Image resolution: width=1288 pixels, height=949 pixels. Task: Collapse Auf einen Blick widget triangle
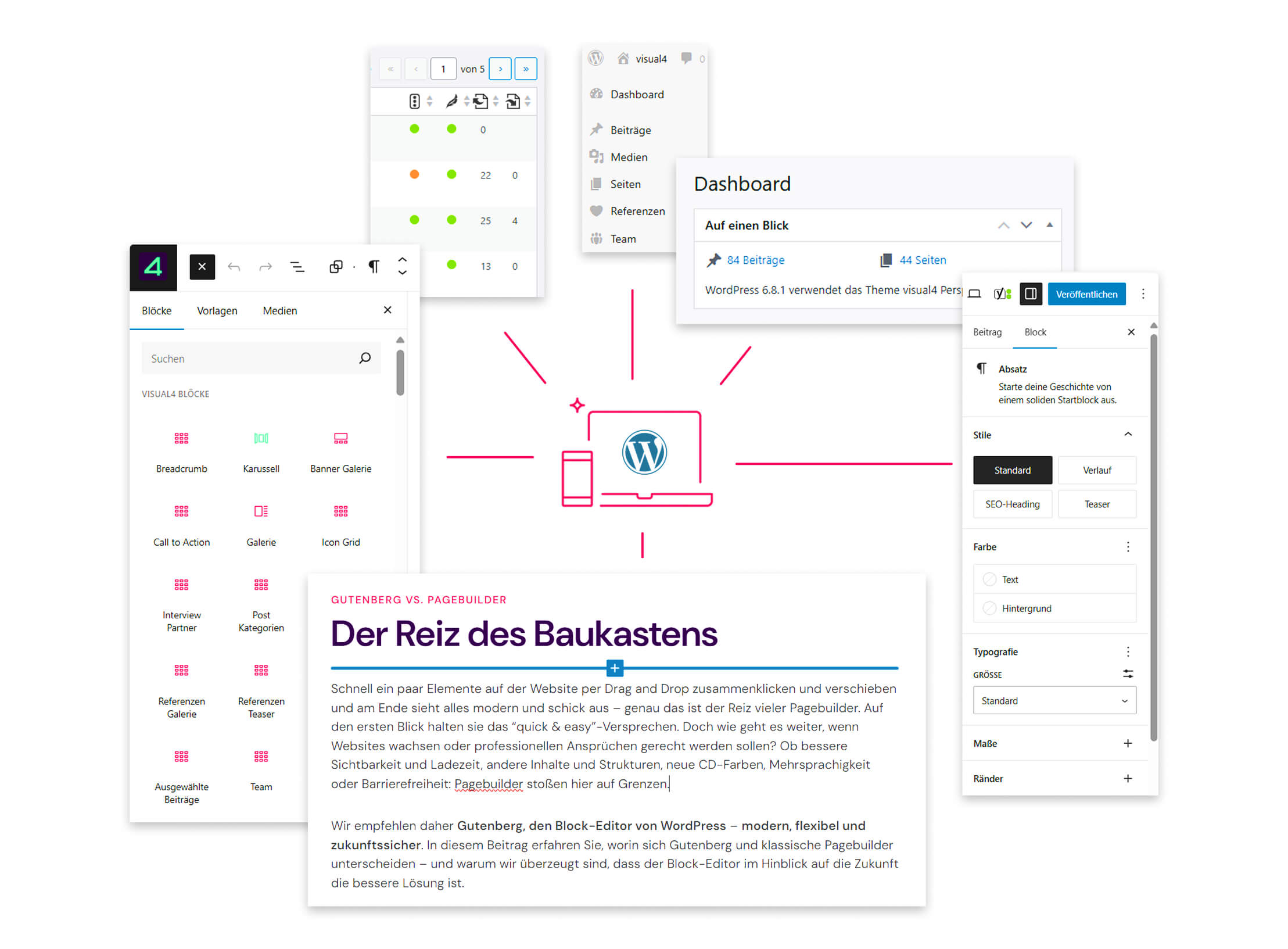1049,225
